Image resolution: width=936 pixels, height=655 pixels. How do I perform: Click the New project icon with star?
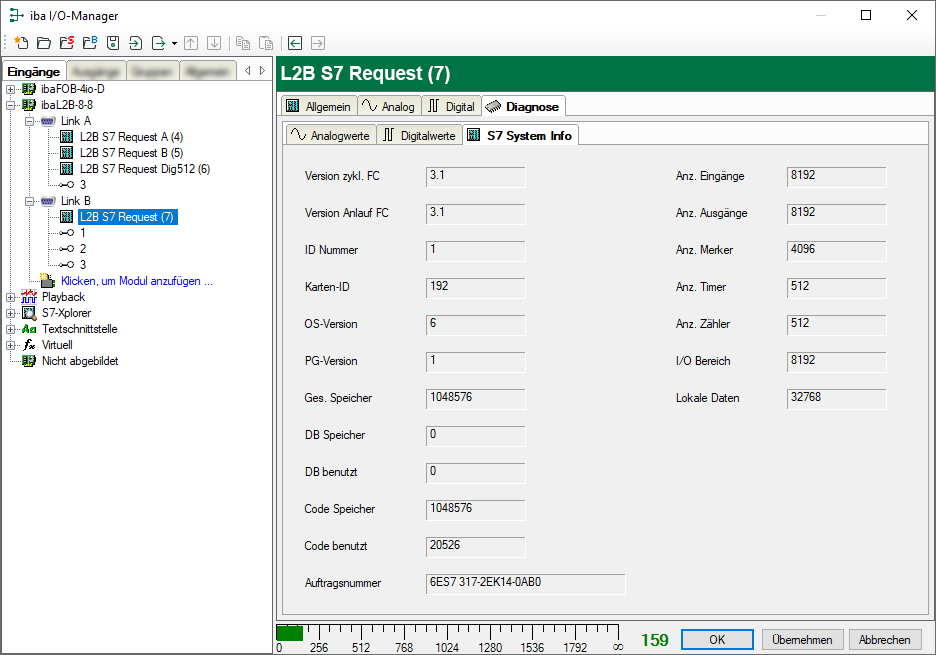click(21, 43)
